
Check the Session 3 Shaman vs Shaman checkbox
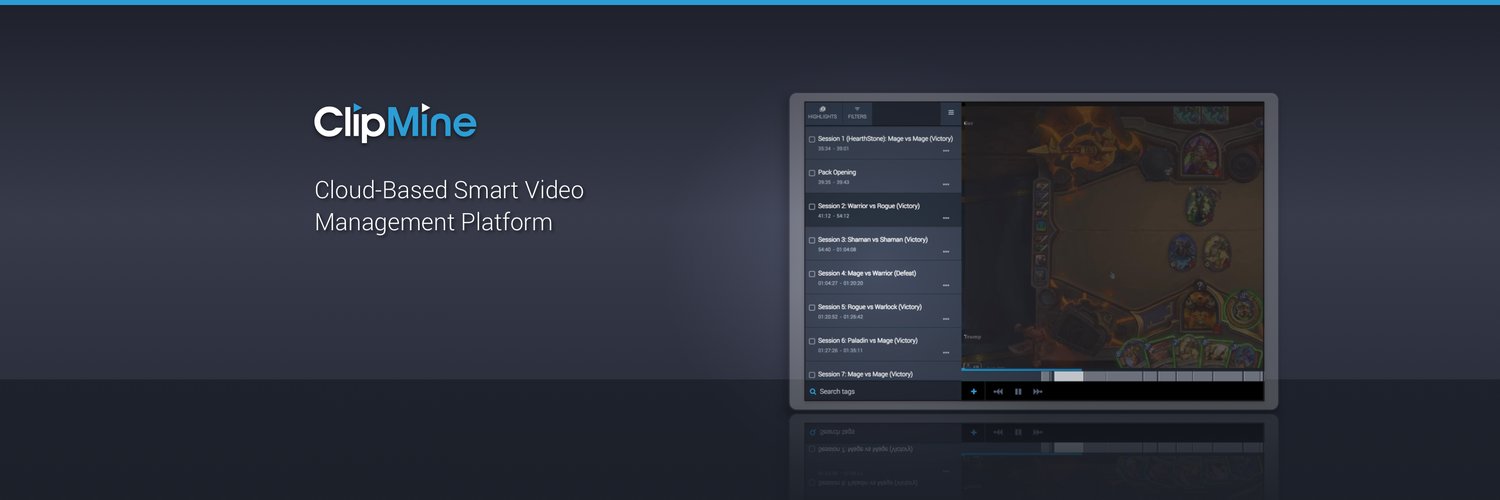click(x=812, y=240)
